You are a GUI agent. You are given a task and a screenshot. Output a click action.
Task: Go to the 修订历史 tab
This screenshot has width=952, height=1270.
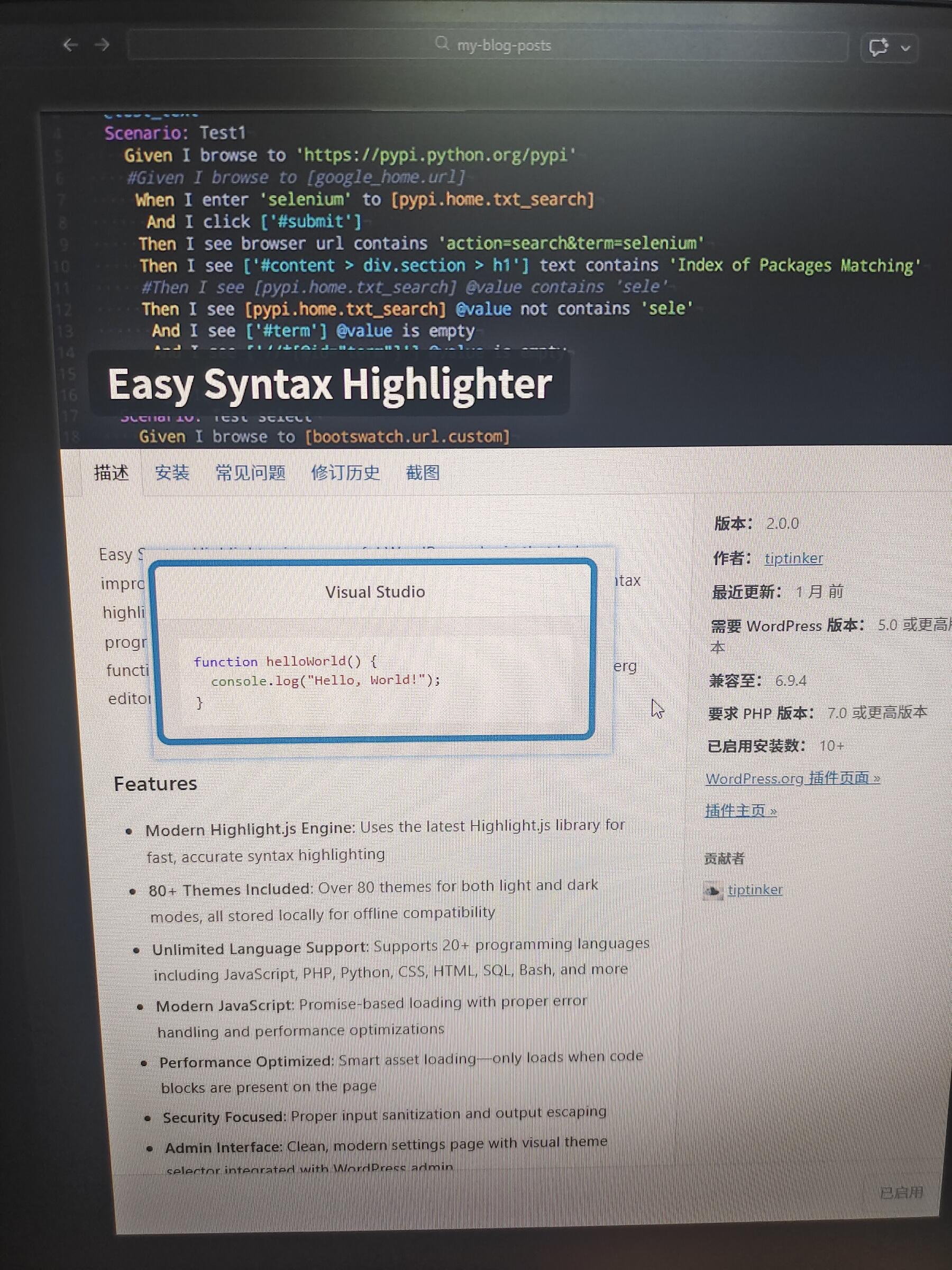pos(345,473)
